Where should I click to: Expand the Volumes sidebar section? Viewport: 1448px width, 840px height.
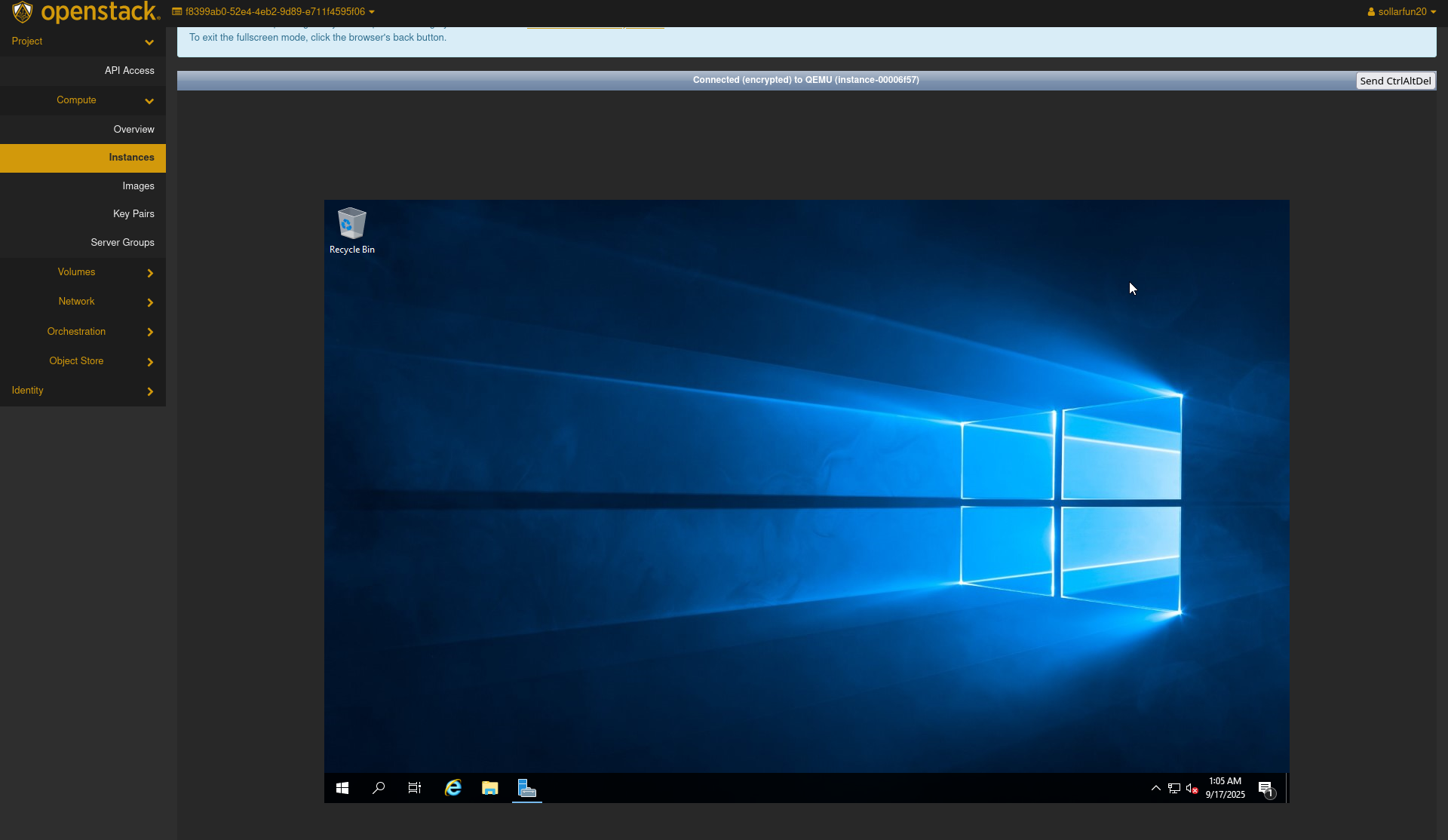point(77,272)
